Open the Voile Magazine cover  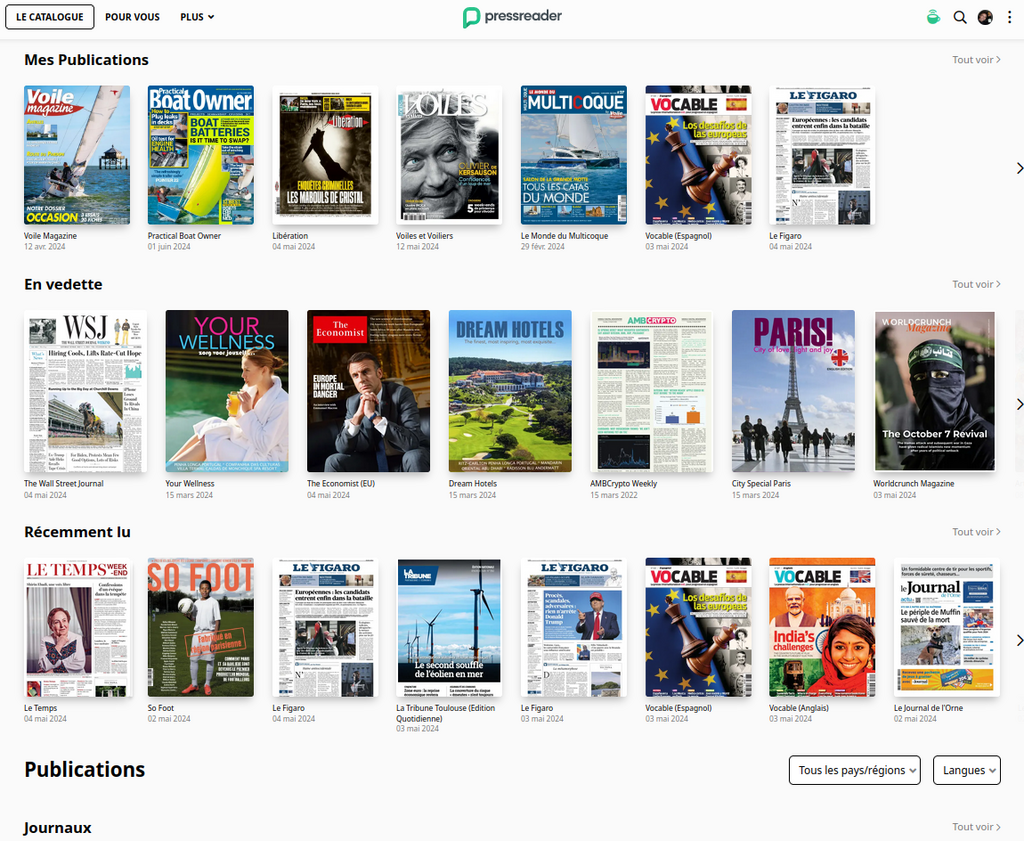[77, 155]
